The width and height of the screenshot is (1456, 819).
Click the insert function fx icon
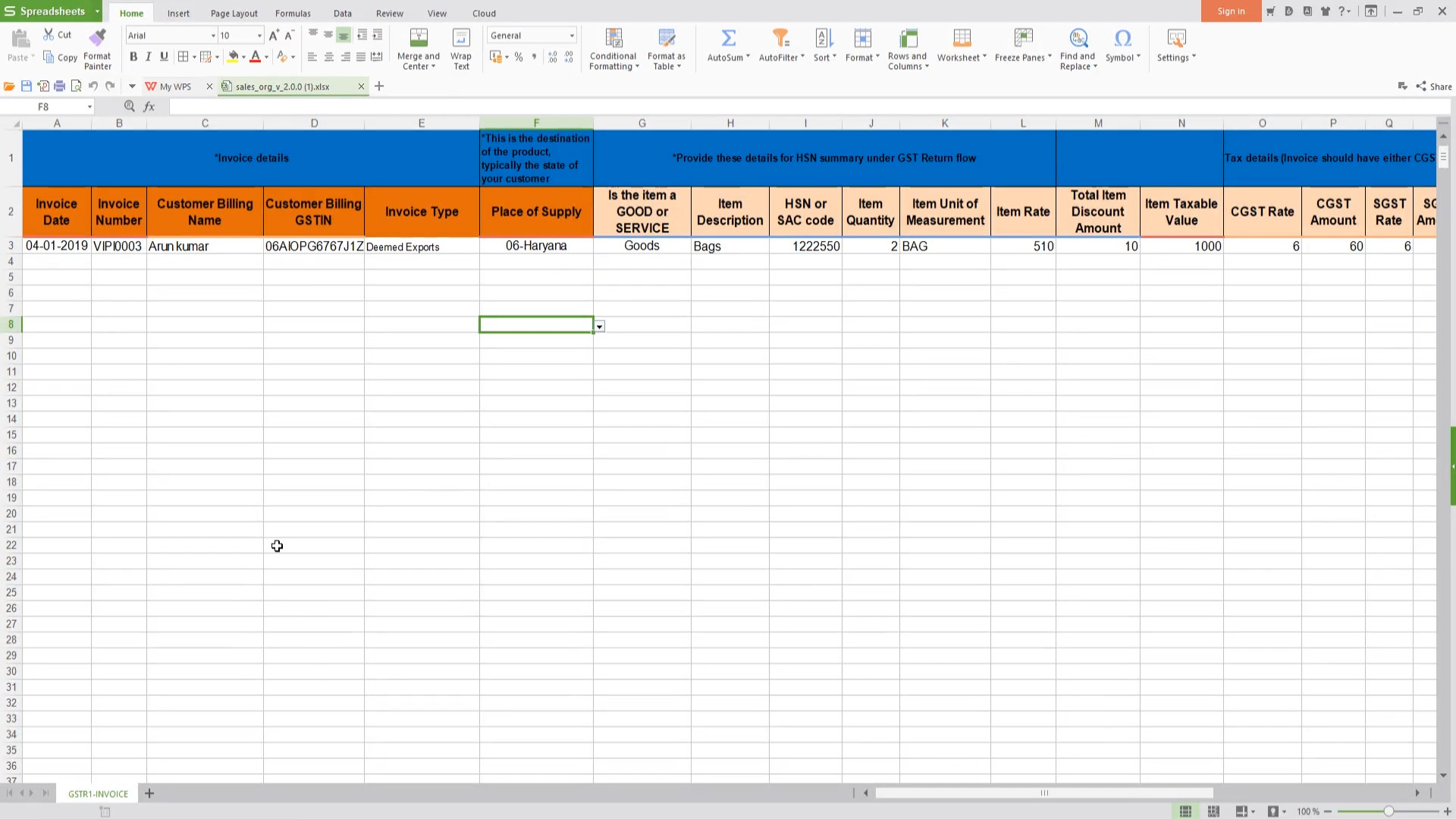point(149,107)
